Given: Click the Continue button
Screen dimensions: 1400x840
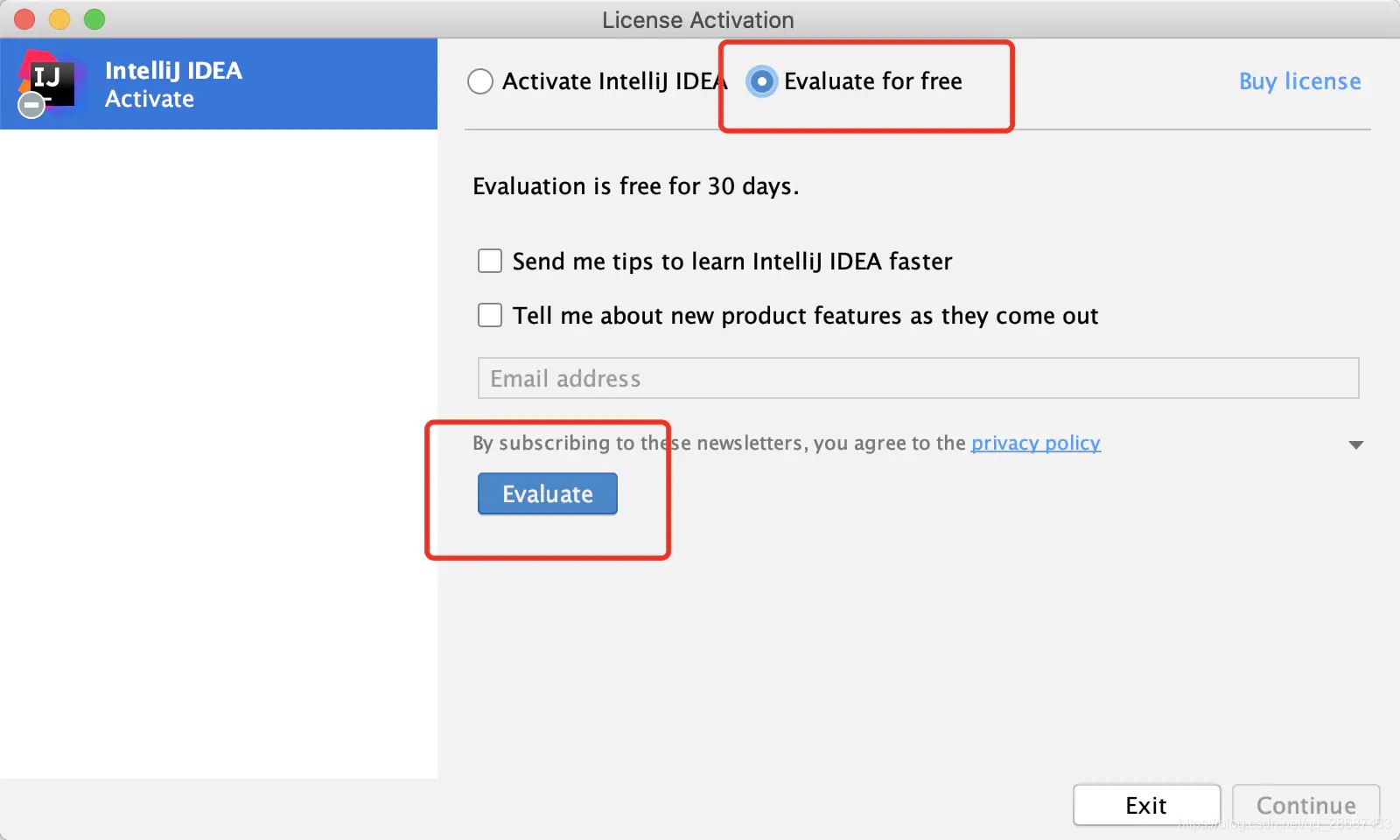Looking at the screenshot, I should (1305, 805).
